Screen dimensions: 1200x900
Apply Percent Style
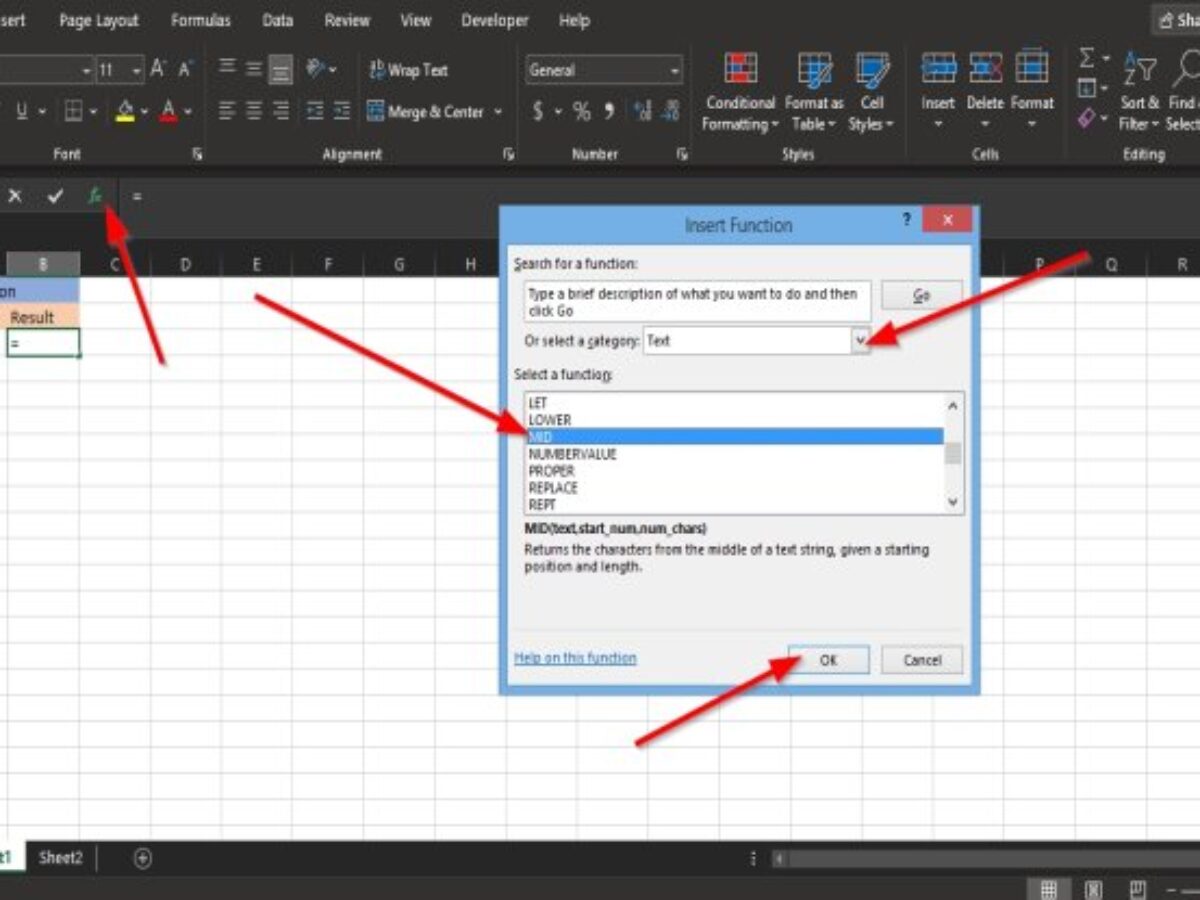coord(582,112)
